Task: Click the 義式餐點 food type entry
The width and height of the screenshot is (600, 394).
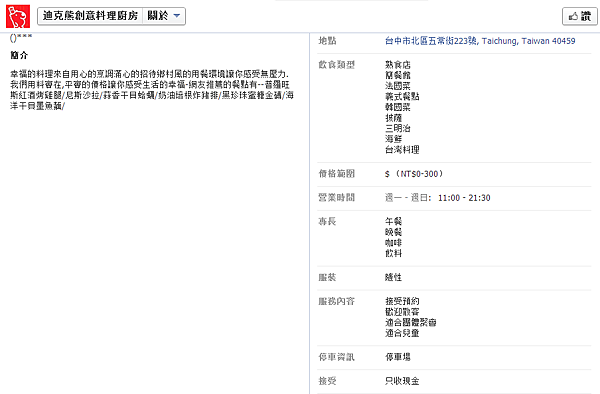Action: pyautogui.click(x=402, y=96)
